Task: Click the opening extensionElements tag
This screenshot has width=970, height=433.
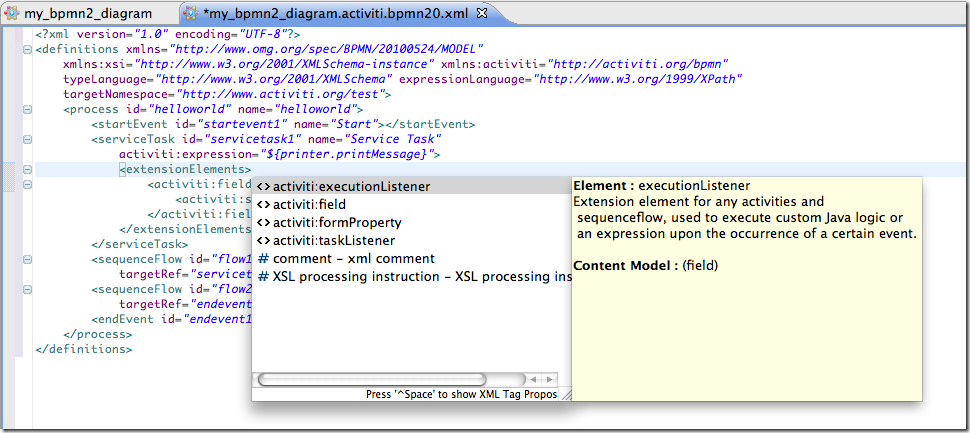Action: coord(185,169)
